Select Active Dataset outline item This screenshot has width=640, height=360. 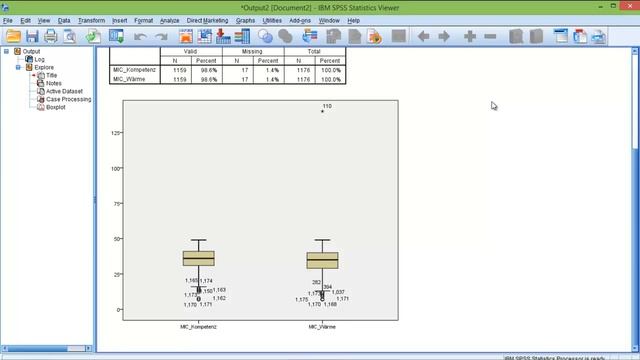tap(64, 91)
